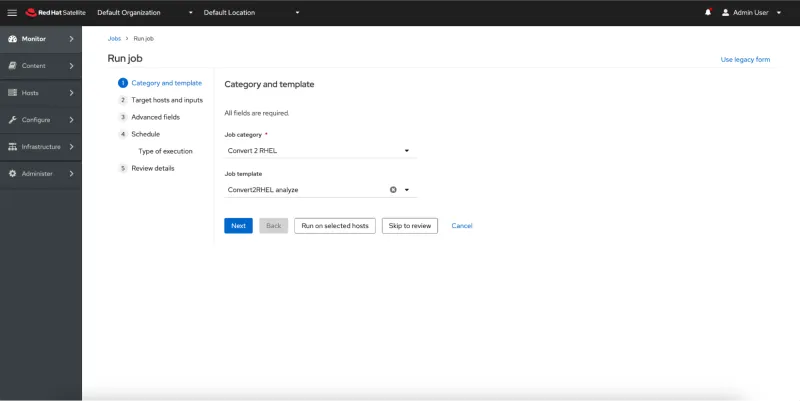This screenshot has height=401, width=800.
Task: Open the Default Location dropdown
Action: tap(251, 12)
